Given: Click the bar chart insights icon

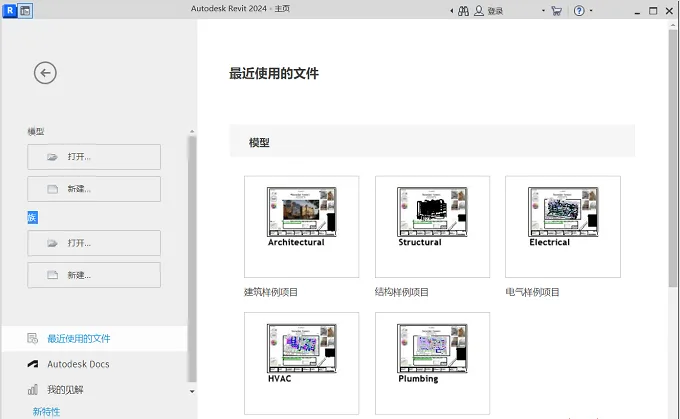Looking at the screenshot, I should coord(33,390).
